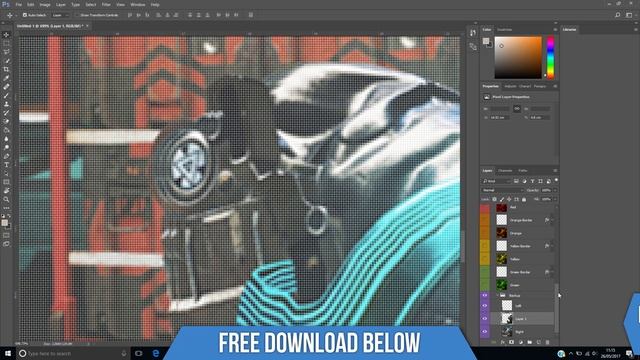Show the Red layer visibility box
The width and height of the screenshot is (640, 360).
click(x=484, y=207)
